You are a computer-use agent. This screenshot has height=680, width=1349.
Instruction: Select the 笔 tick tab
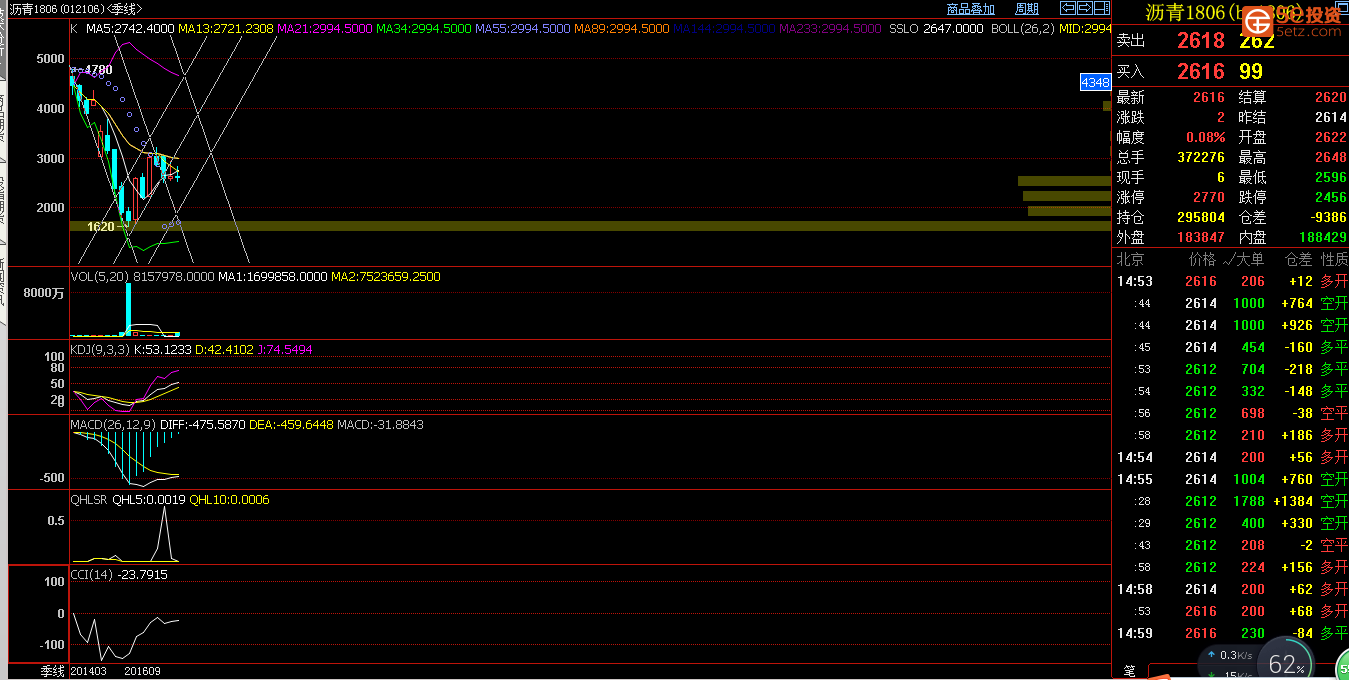coord(1129,671)
